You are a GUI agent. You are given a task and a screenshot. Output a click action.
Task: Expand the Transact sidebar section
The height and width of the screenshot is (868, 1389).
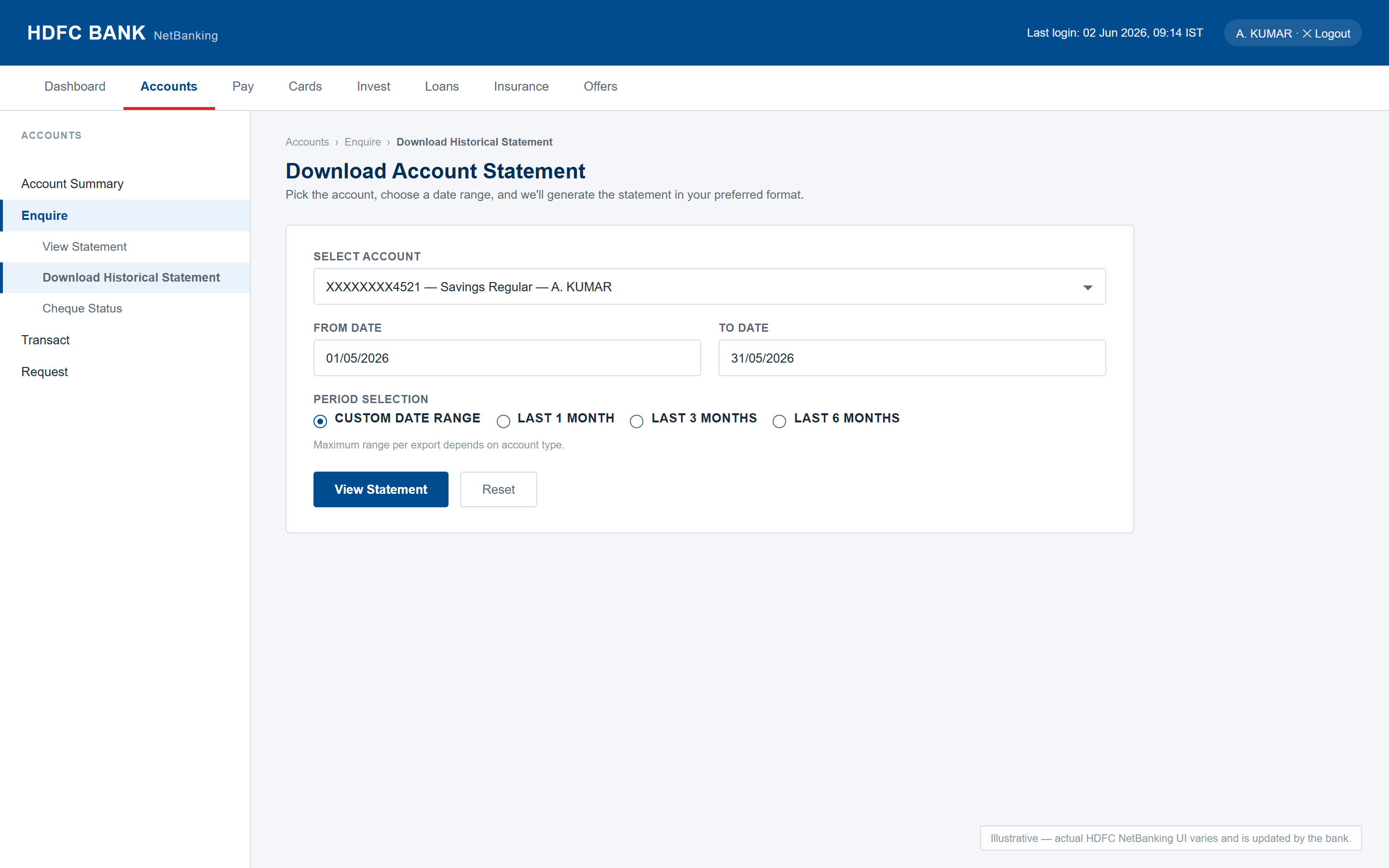[x=125, y=340]
